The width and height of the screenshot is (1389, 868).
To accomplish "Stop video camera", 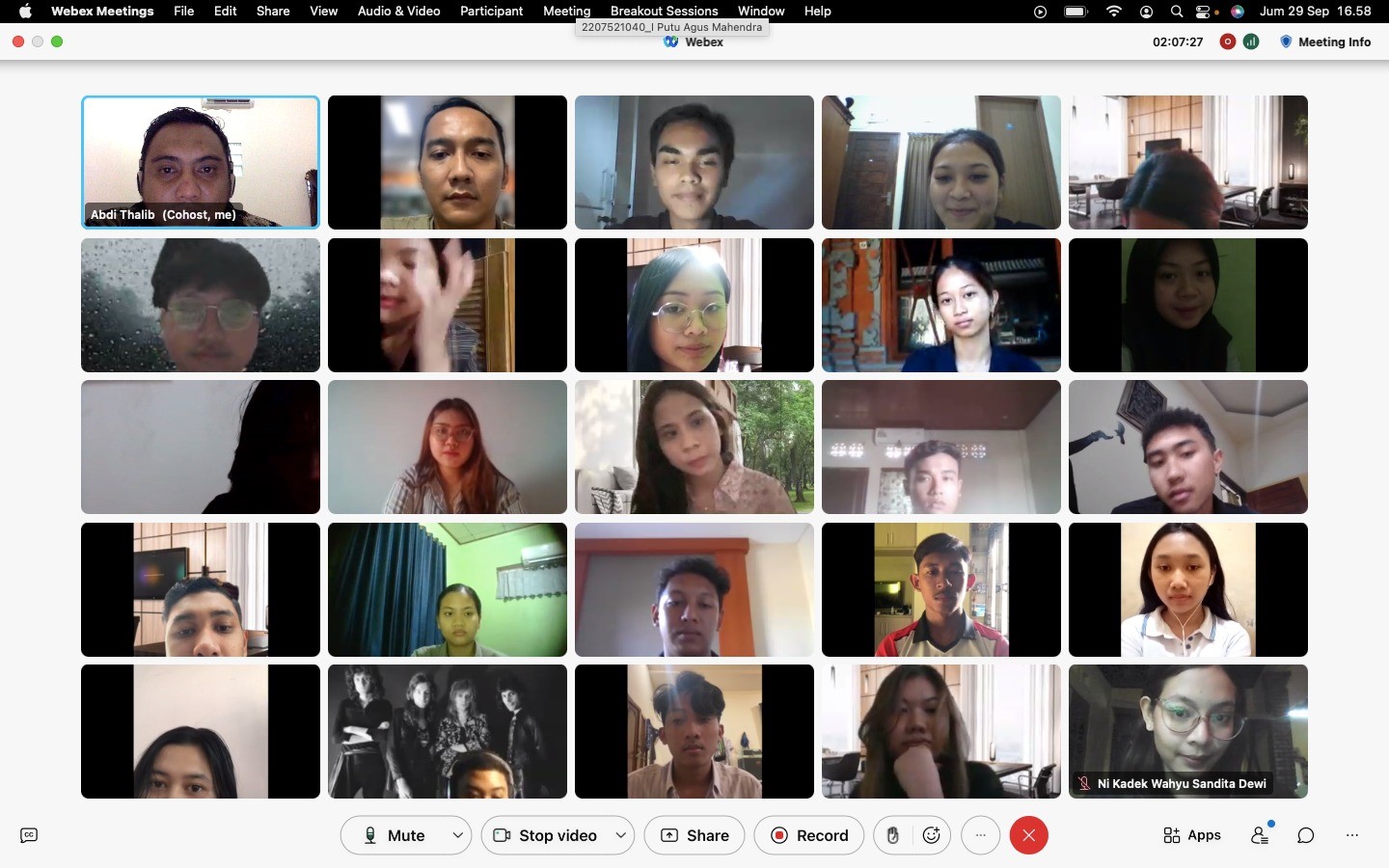I will click(545, 835).
